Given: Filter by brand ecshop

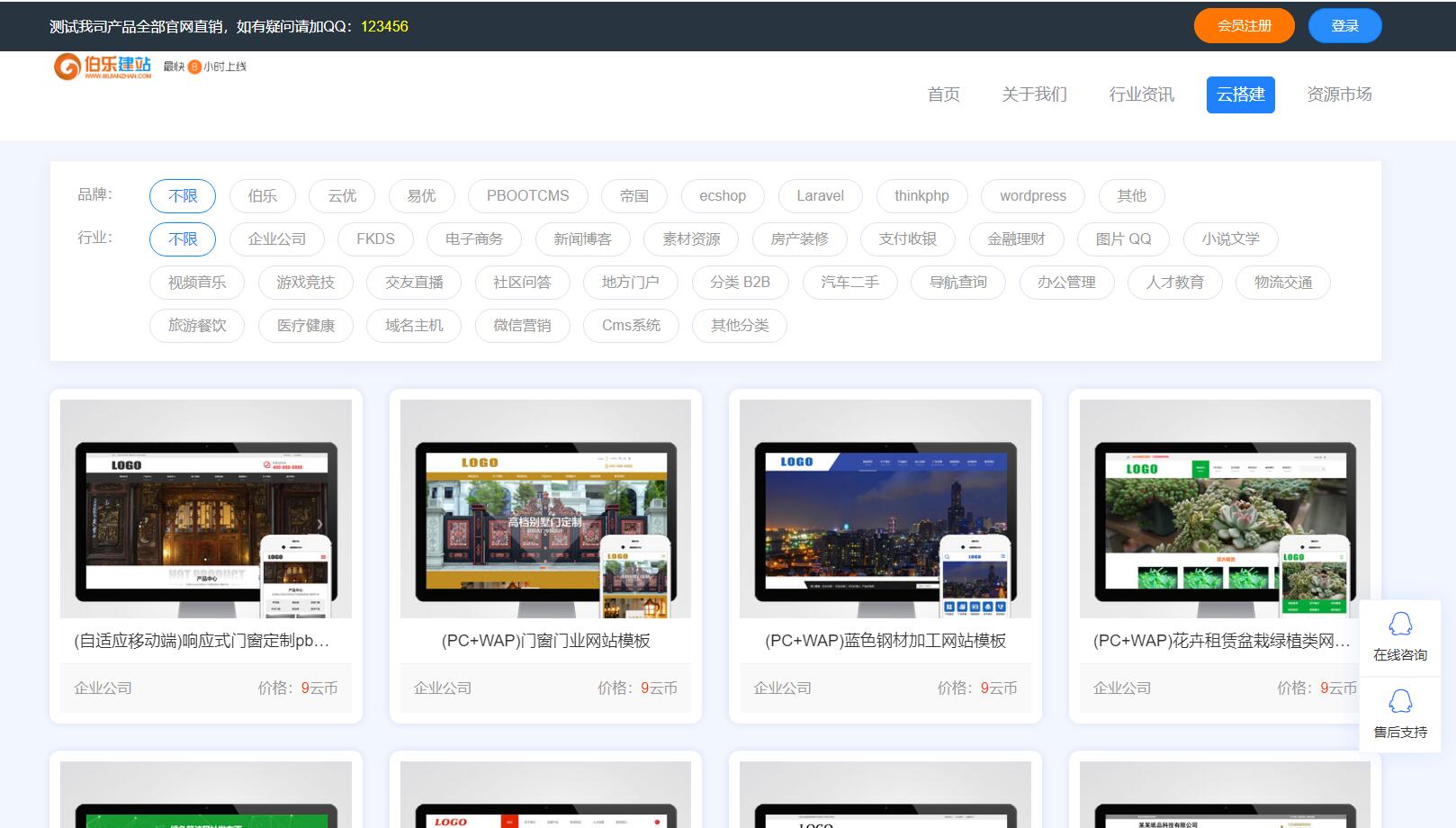Looking at the screenshot, I should click(x=723, y=195).
